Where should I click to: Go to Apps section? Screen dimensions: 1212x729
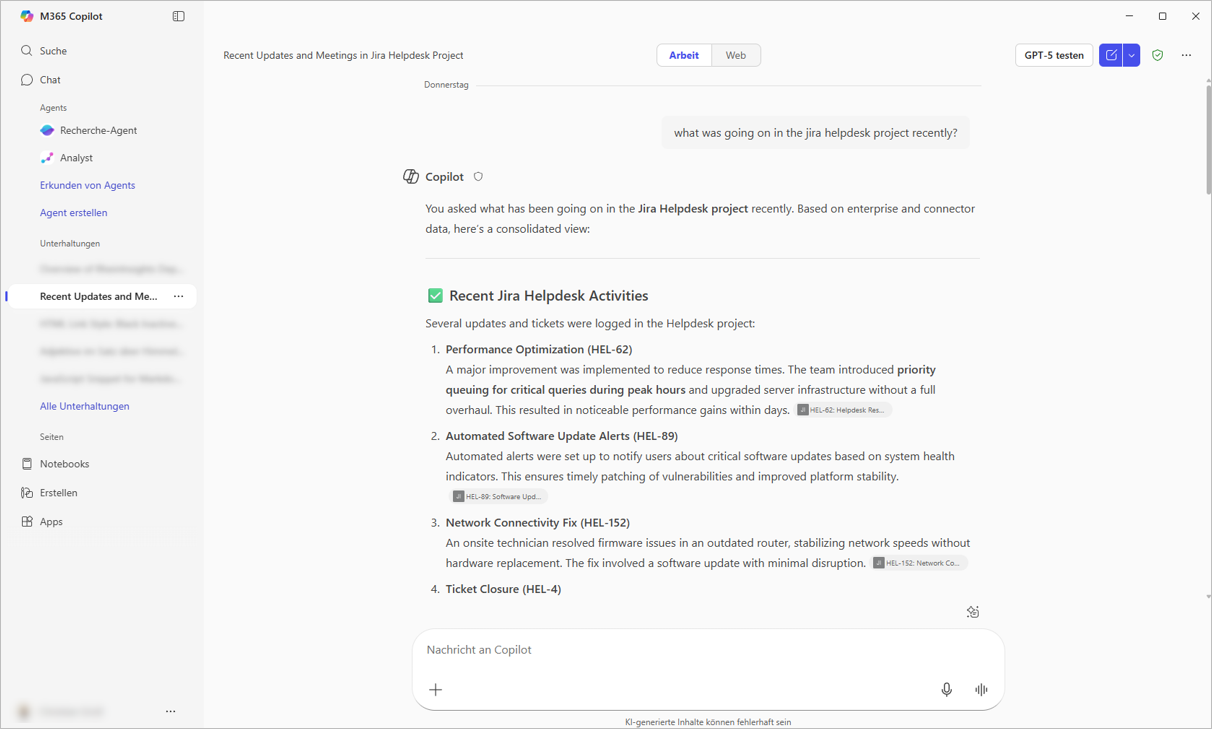[51, 522]
